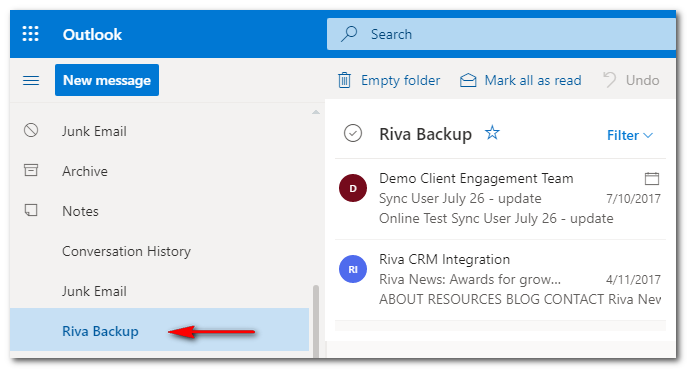Click the folder pane scrollbar thumb
Screen dimensions: 687x369
315,321
